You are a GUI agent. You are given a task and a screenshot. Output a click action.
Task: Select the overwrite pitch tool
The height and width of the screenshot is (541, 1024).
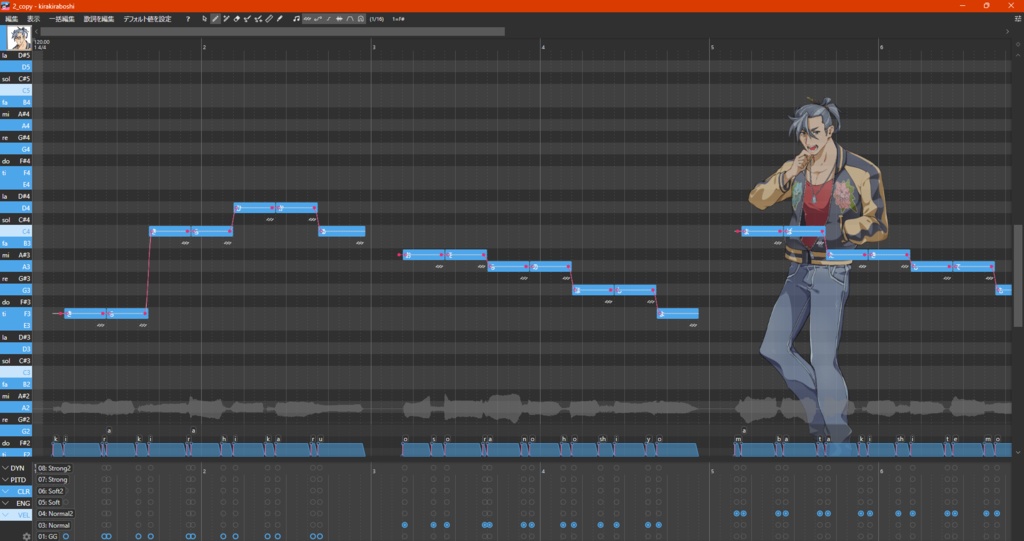tap(258, 19)
